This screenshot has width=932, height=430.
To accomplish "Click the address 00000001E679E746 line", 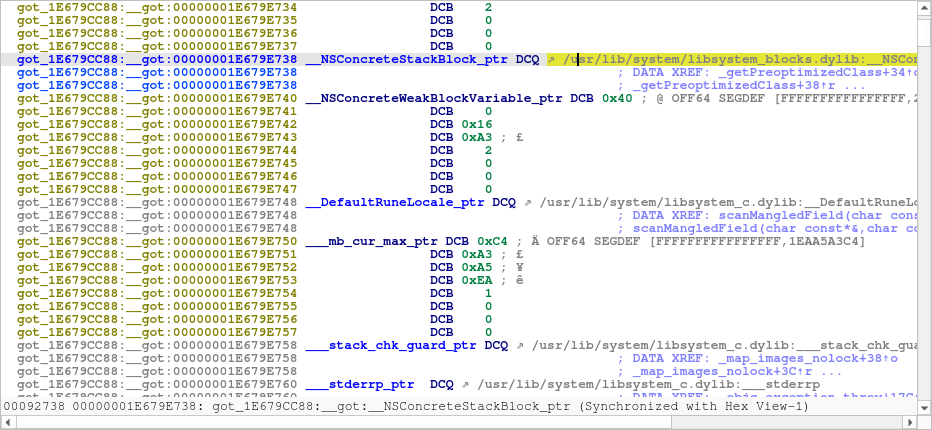I will pos(157,177).
